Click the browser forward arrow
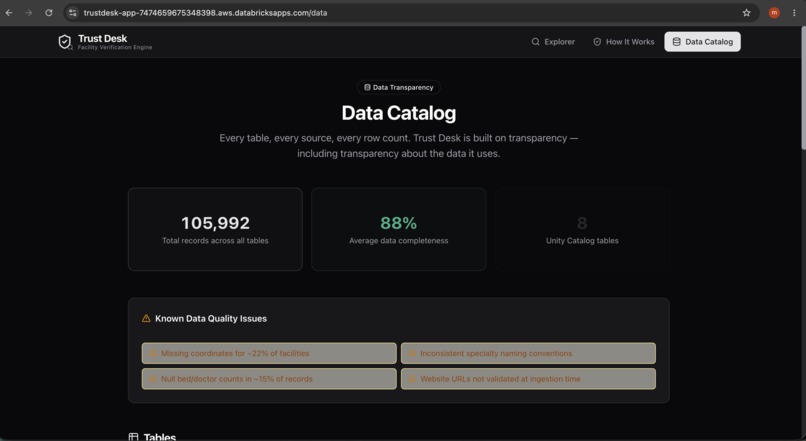This screenshot has width=806, height=441. click(29, 13)
